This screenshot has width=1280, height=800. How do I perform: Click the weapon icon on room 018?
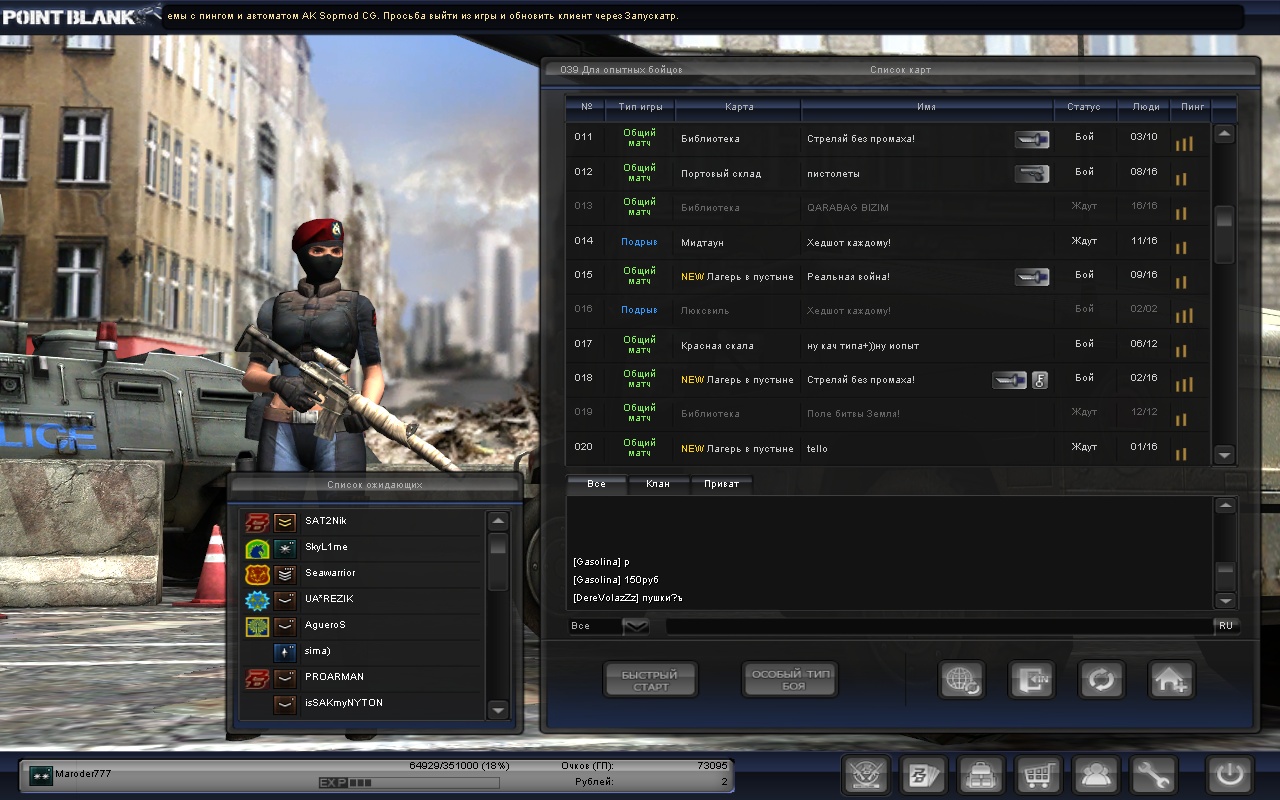point(1010,380)
